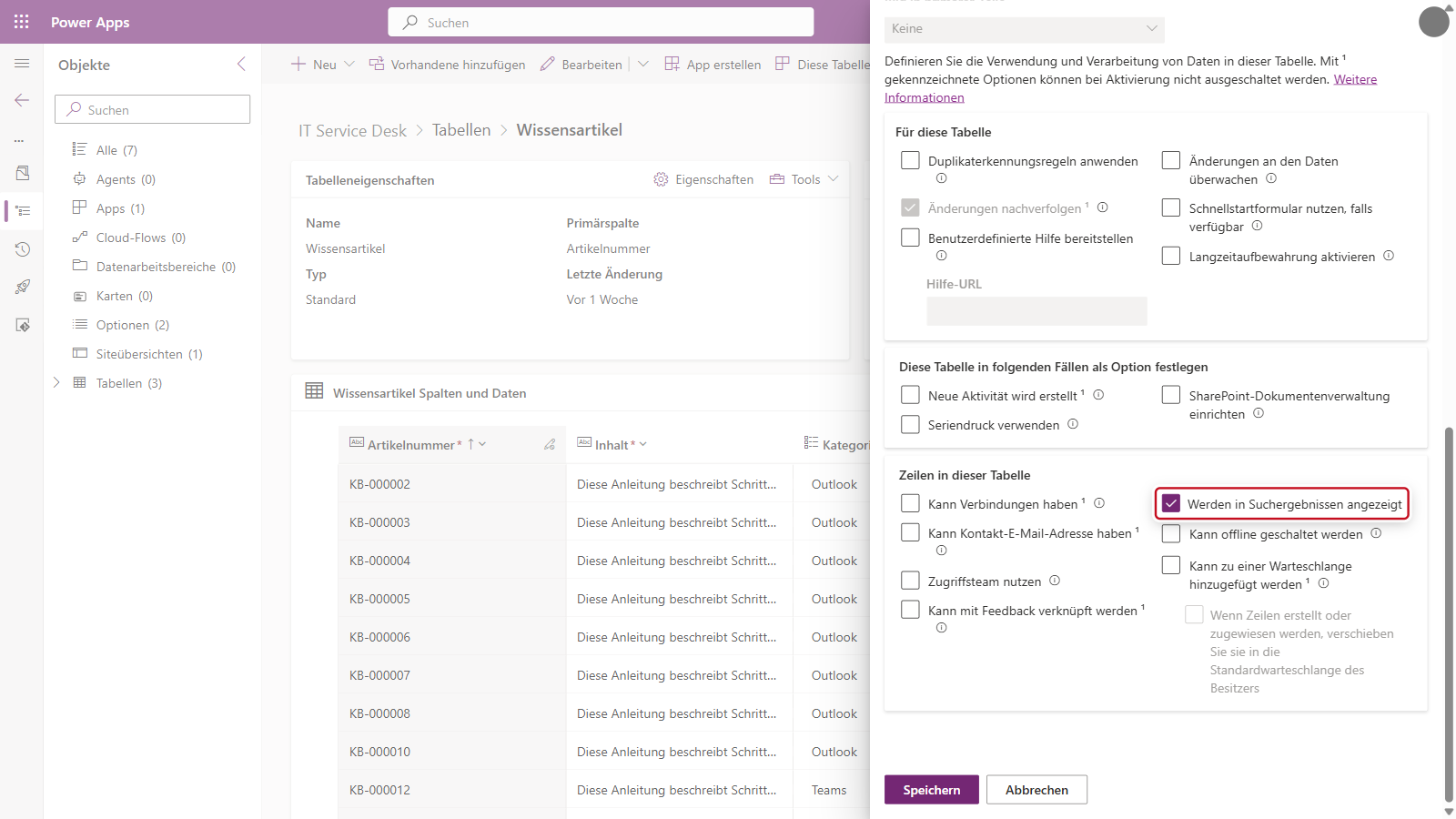Viewport: 1456px width, 819px height.
Task: Enable Duplikaterkennungsregeln anwenden checkbox
Action: coord(910,160)
